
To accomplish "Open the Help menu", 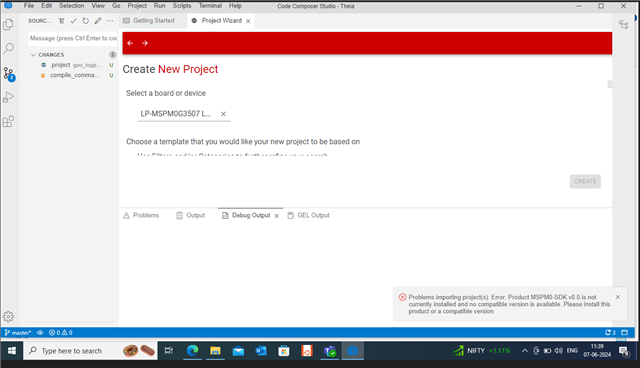I will 235,6.
